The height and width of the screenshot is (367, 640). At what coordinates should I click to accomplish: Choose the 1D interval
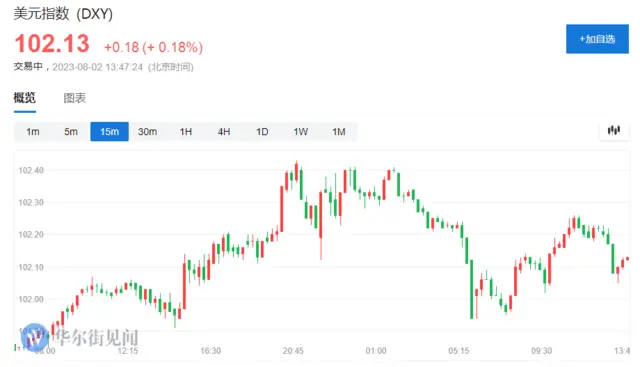tap(262, 132)
